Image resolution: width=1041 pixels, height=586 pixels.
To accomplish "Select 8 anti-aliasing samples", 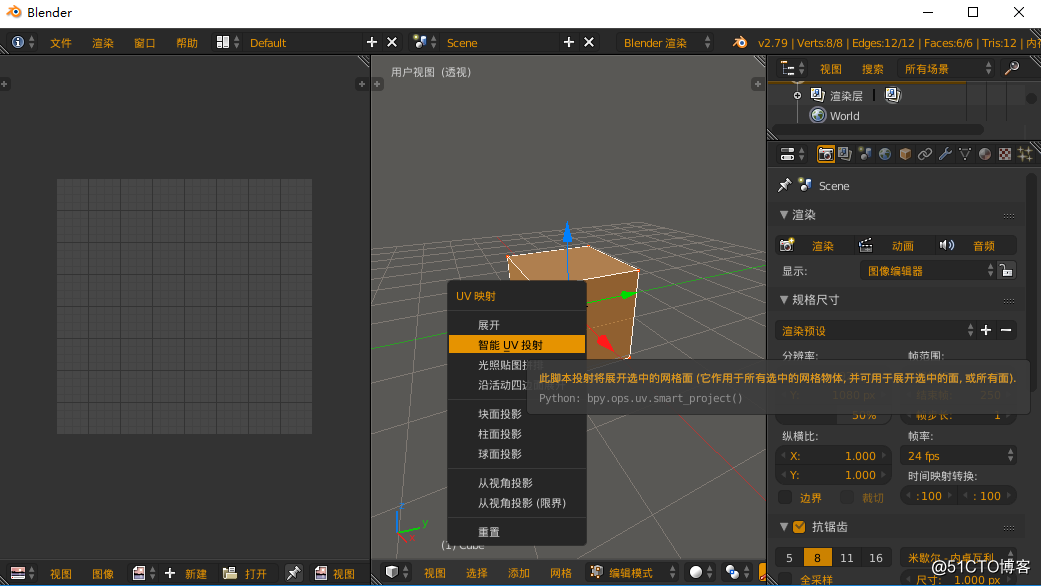I will (x=817, y=557).
